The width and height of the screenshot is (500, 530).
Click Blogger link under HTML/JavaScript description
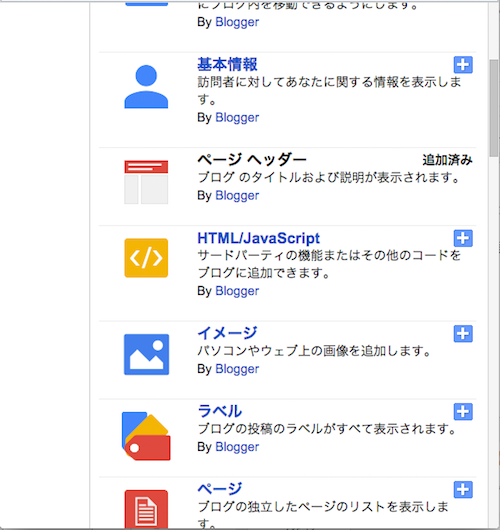click(x=237, y=291)
